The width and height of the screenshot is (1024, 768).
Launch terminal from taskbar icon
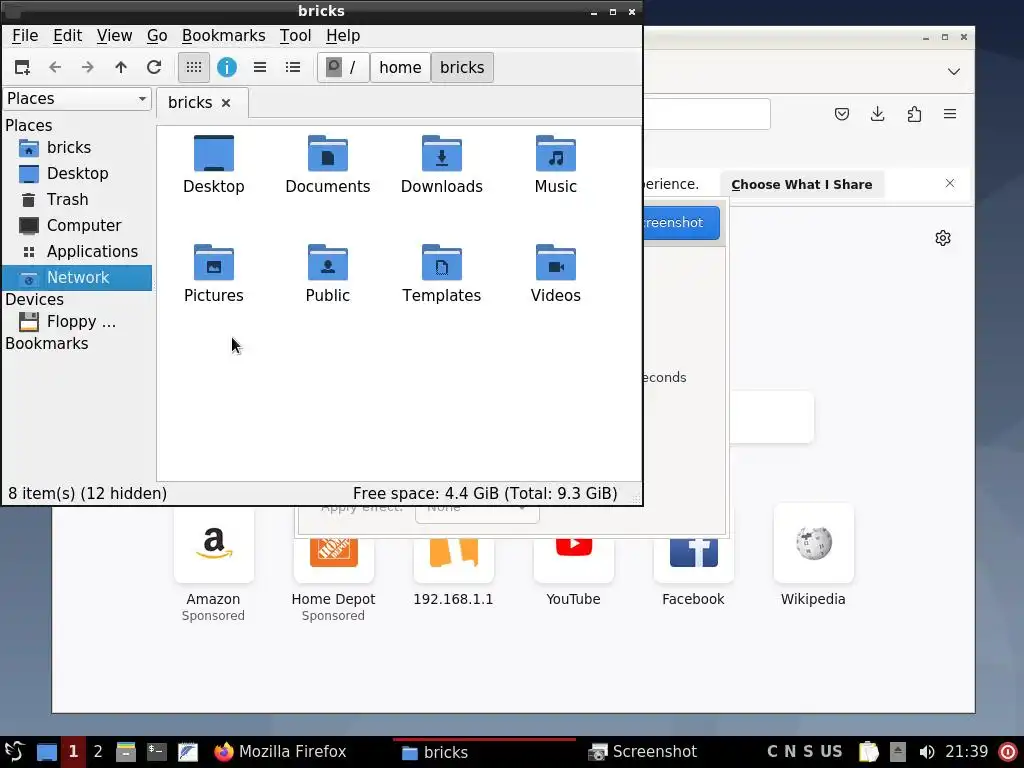click(x=157, y=752)
